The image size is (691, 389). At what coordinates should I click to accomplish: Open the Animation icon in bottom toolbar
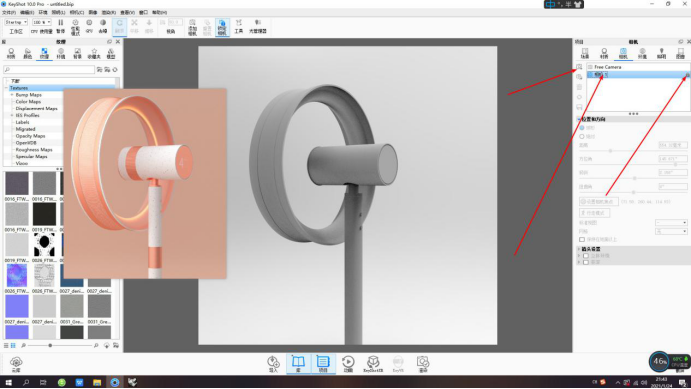pos(348,364)
